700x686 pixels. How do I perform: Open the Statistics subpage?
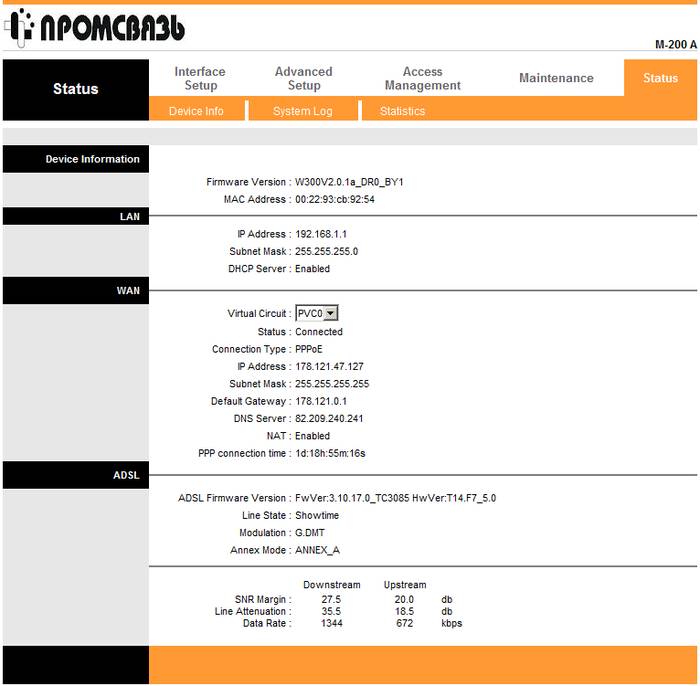point(402,111)
